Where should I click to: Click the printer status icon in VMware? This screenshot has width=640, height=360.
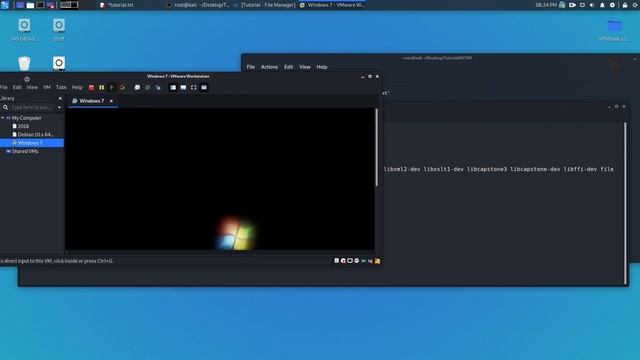tap(357, 260)
